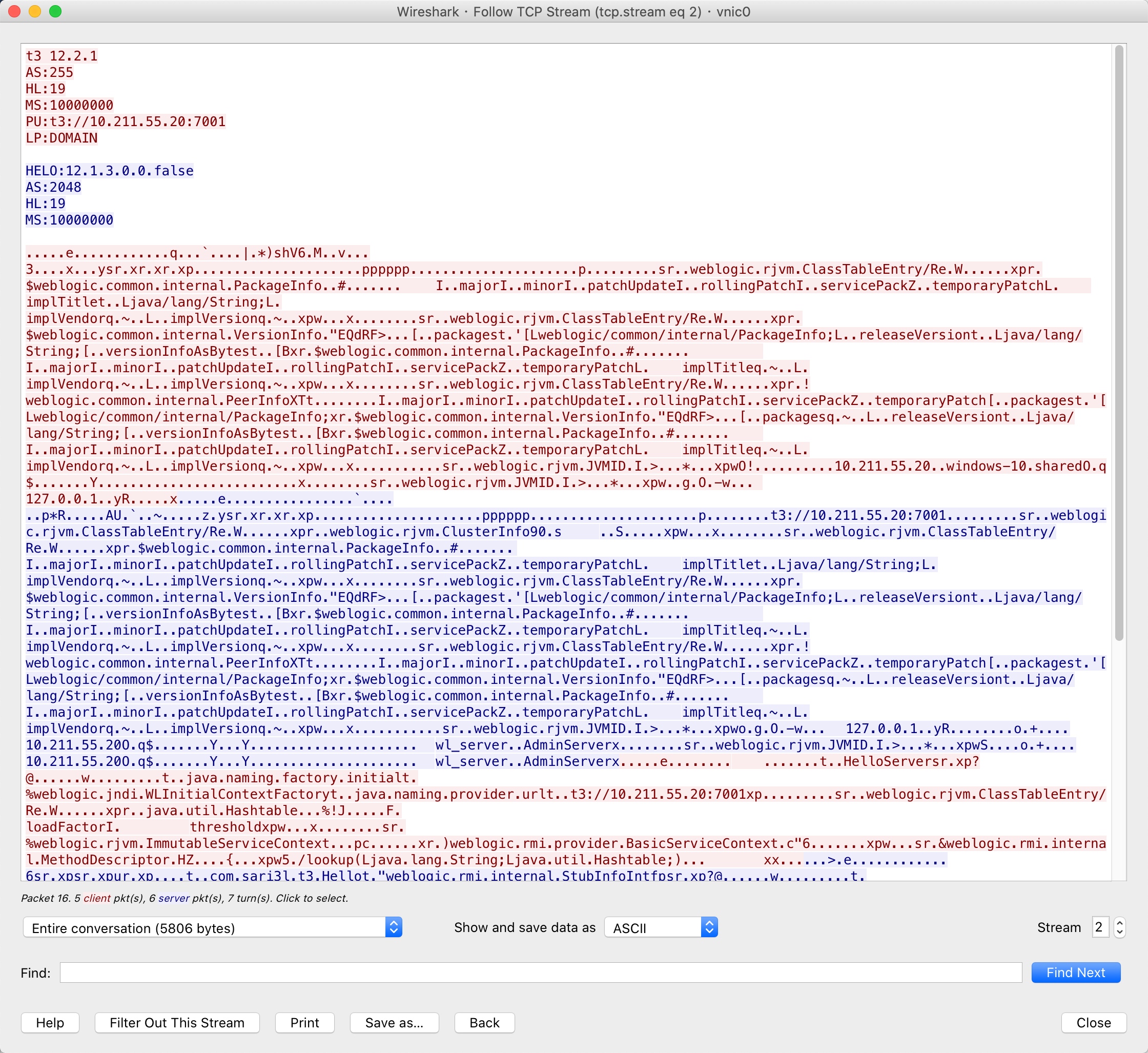Image resolution: width=1148 pixels, height=1053 pixels.
Task: Click the 'PU:t3://10.211.55.20:7001' line
Action: (126, 121)
